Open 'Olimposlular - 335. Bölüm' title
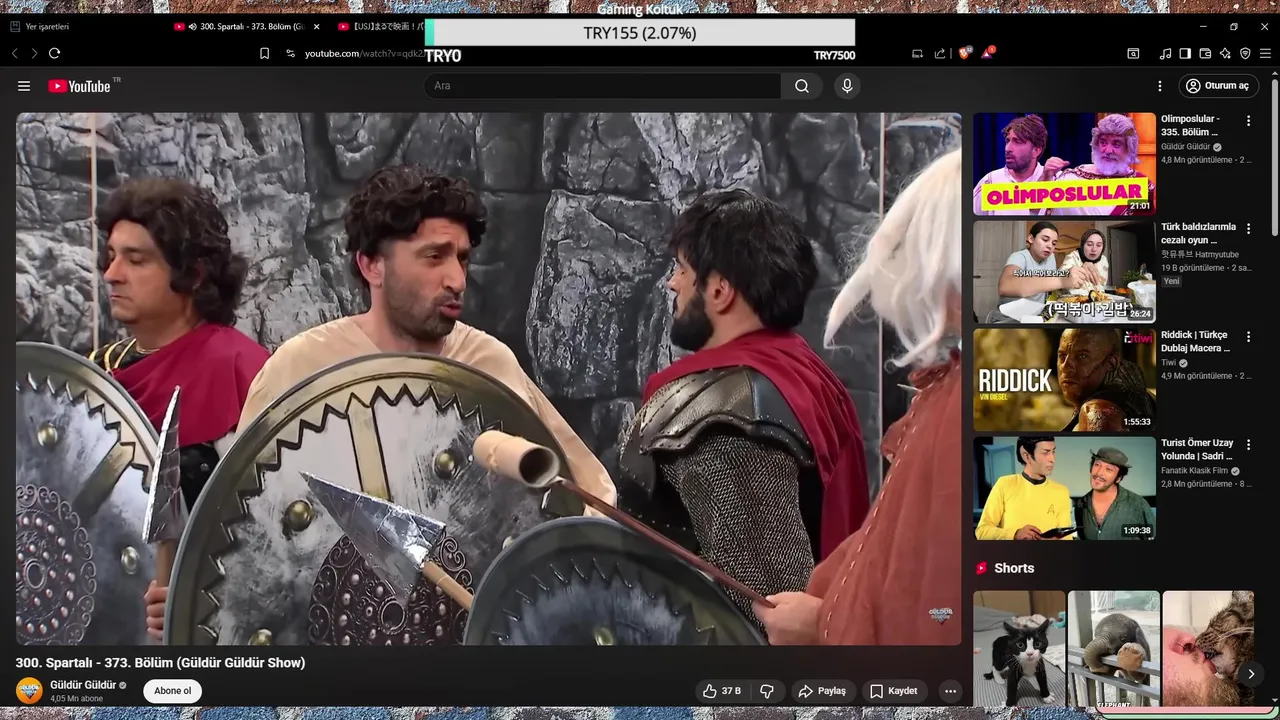The height and width of the screenshot is (720, 1280). (1190, 125)
